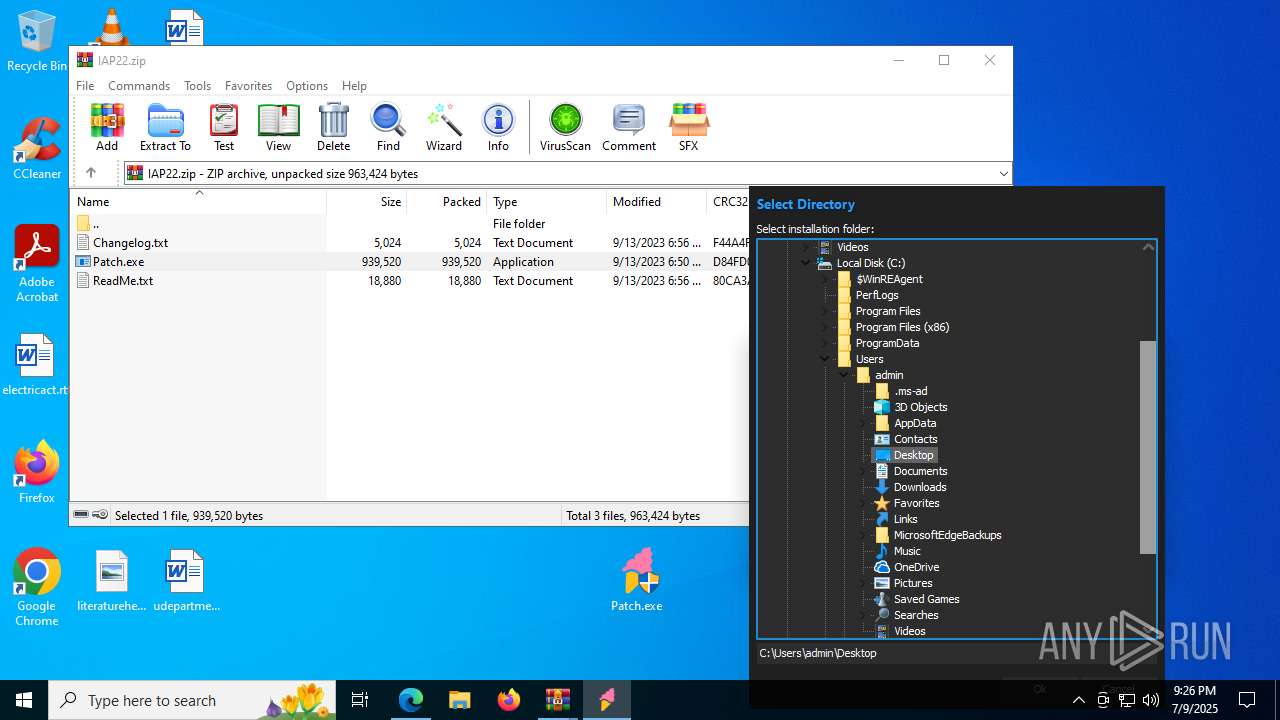Open the Recycle Bin desktop icon
Viewport: 1280px width, 720px height.
pyautogui.click(x=36, y=41)
